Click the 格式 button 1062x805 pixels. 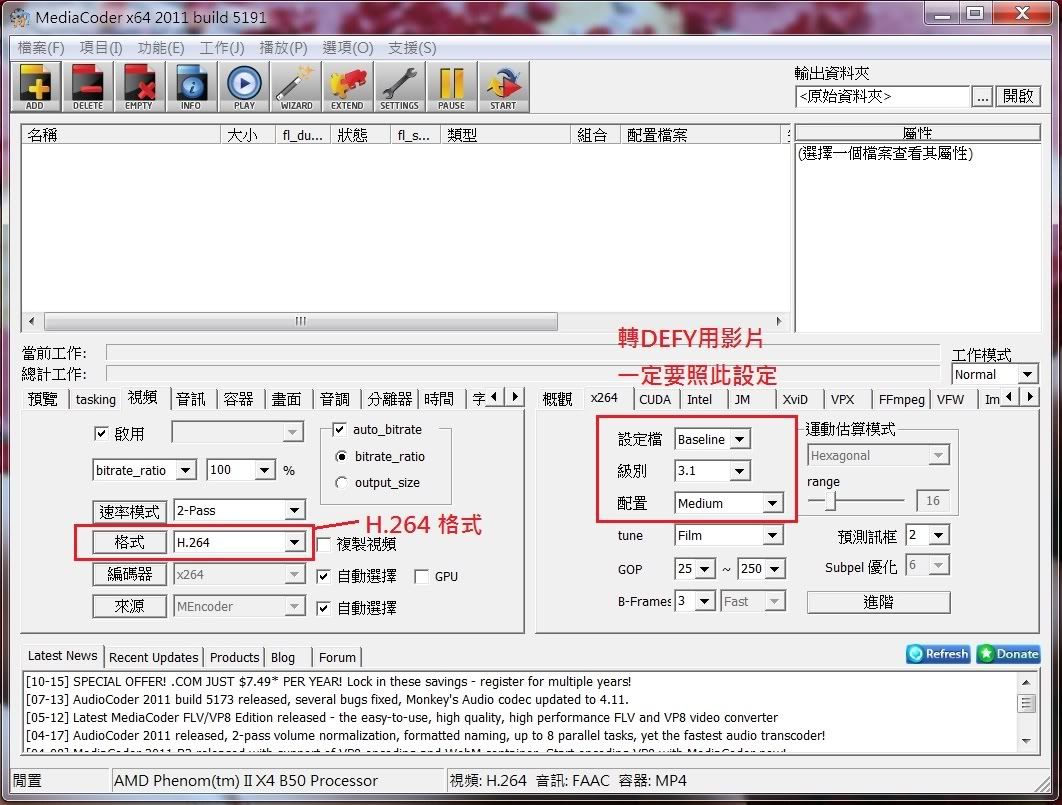point(129,542)
